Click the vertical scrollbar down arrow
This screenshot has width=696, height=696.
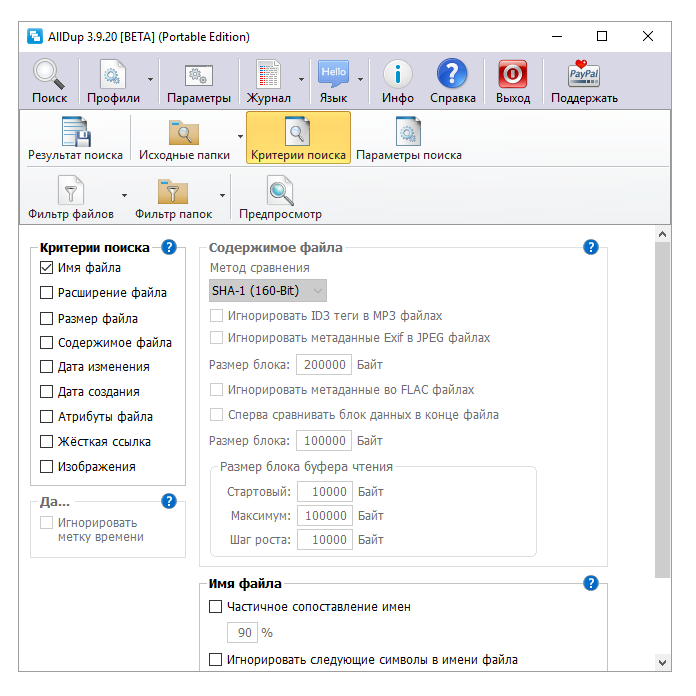(x=662, y=662)
